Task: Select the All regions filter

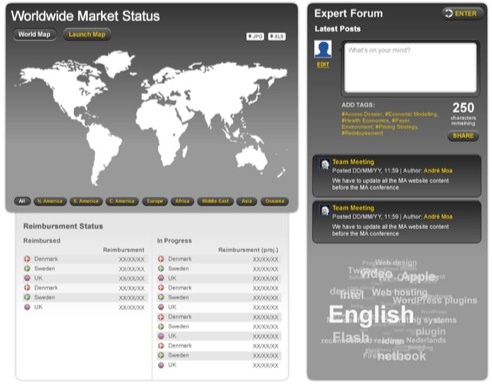Action: point(22,201)
